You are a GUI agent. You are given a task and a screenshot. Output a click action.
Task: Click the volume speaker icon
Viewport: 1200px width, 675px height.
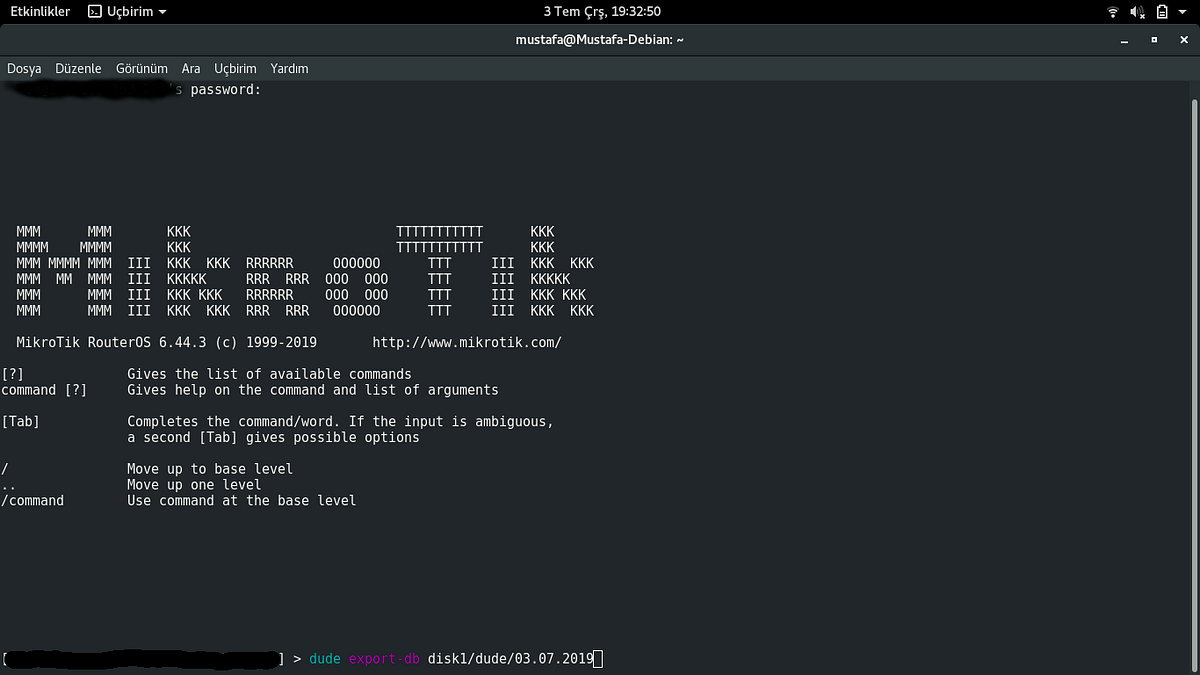pyautogui.click(x=1137, y=12)
